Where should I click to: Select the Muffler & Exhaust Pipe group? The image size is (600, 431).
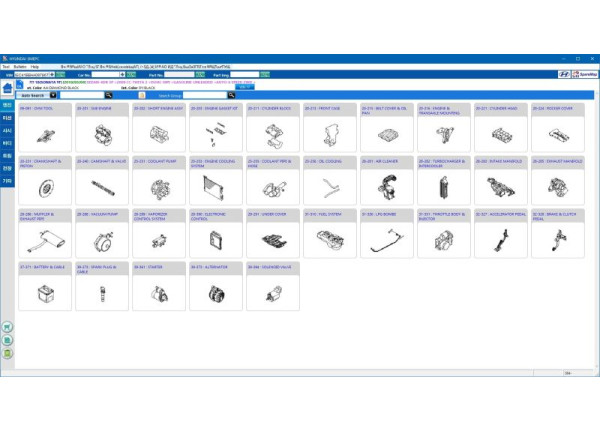(43, 238)
